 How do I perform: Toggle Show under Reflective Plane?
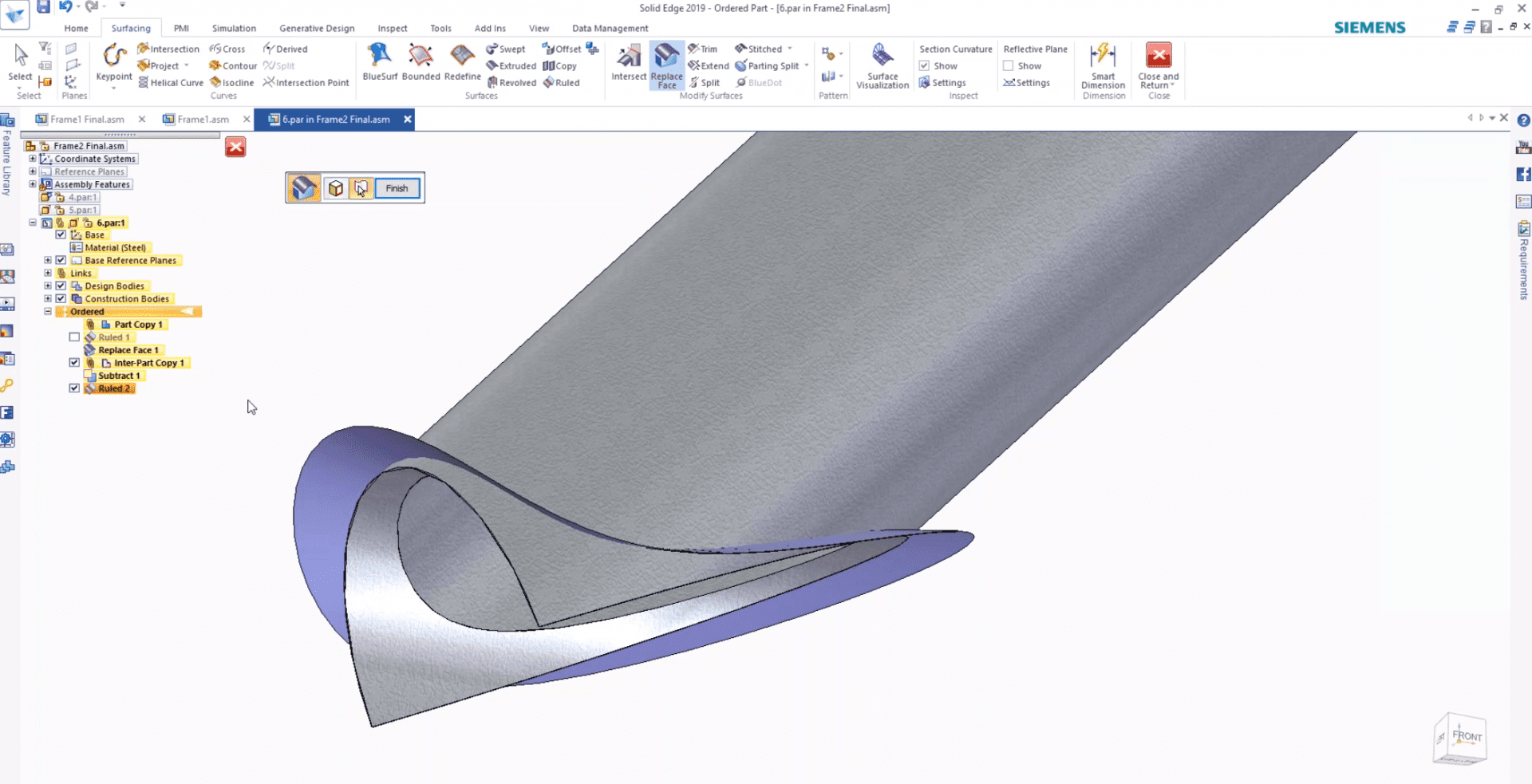(1007, 65)
